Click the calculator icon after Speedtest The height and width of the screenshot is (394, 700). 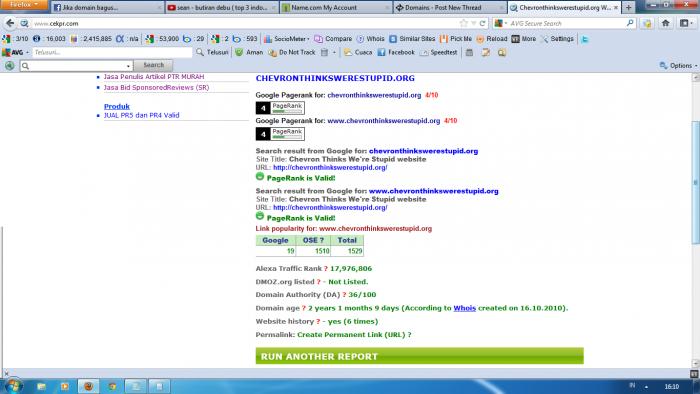[469, 52]
